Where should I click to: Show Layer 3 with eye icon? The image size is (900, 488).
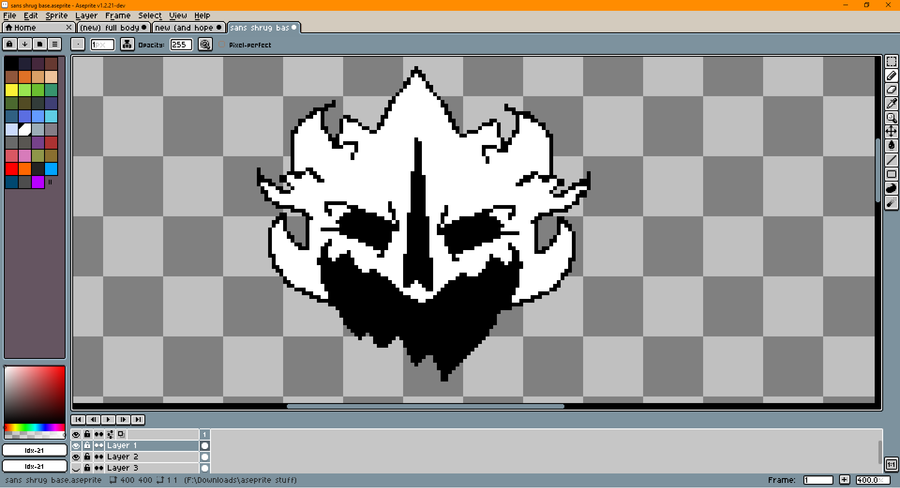(76, 468)
